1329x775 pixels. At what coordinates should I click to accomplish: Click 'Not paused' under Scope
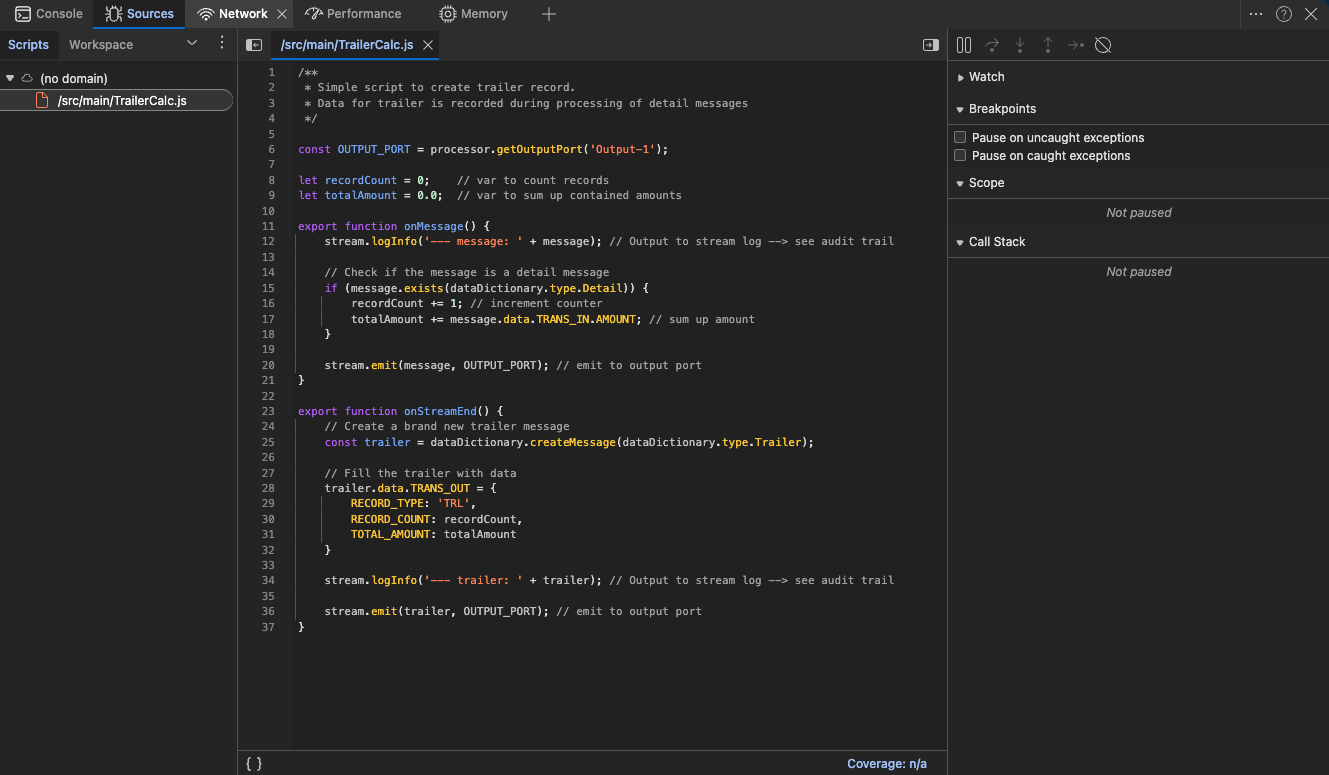[x=1138, y=213]
